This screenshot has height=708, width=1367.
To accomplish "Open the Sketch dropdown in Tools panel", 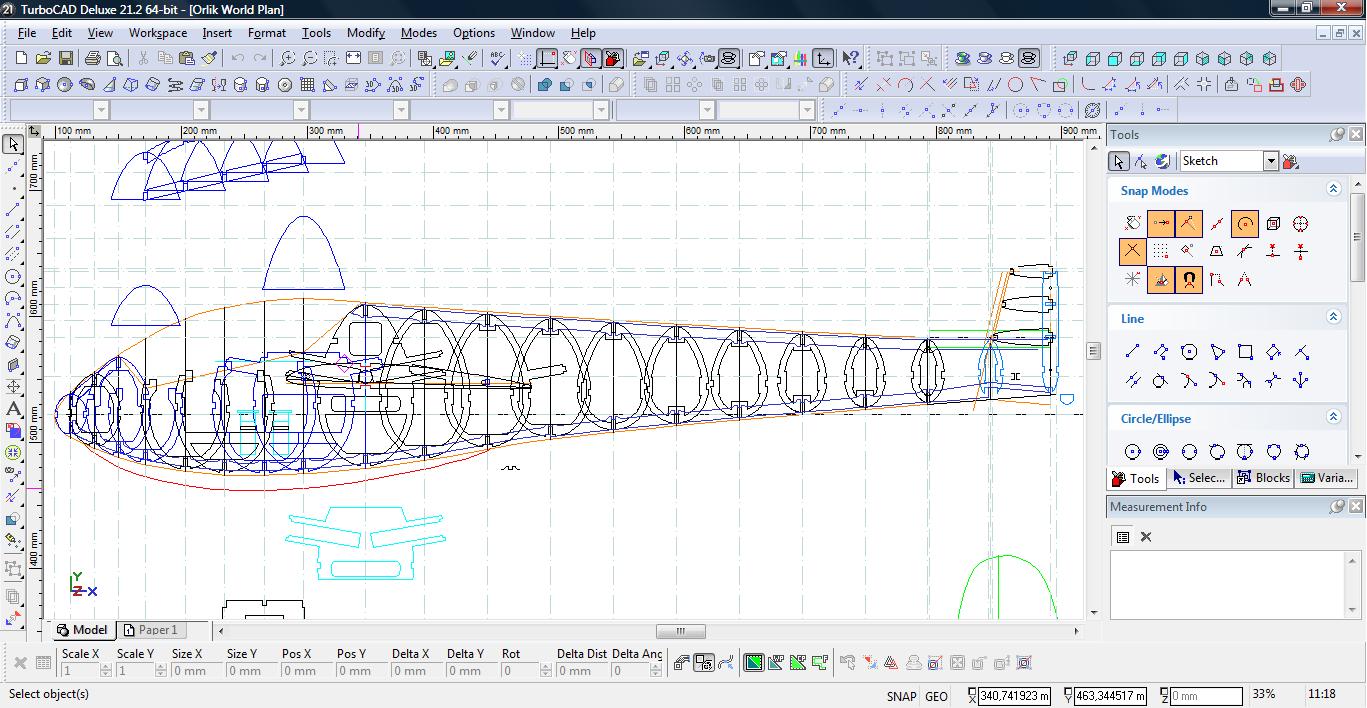I will 1270,161.
